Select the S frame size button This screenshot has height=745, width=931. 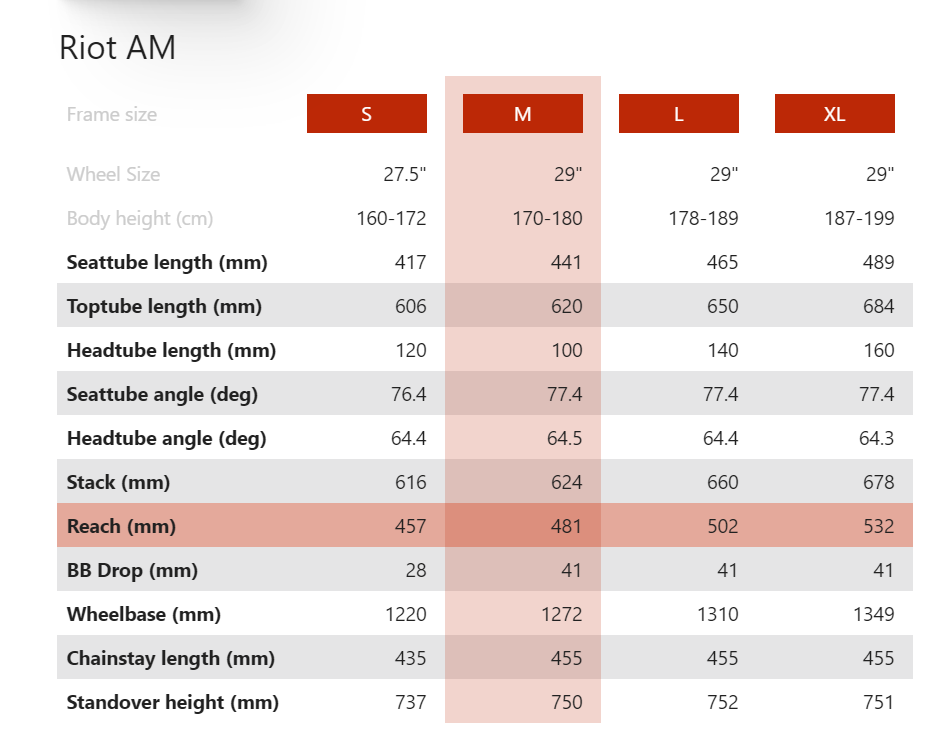point(366,114)
